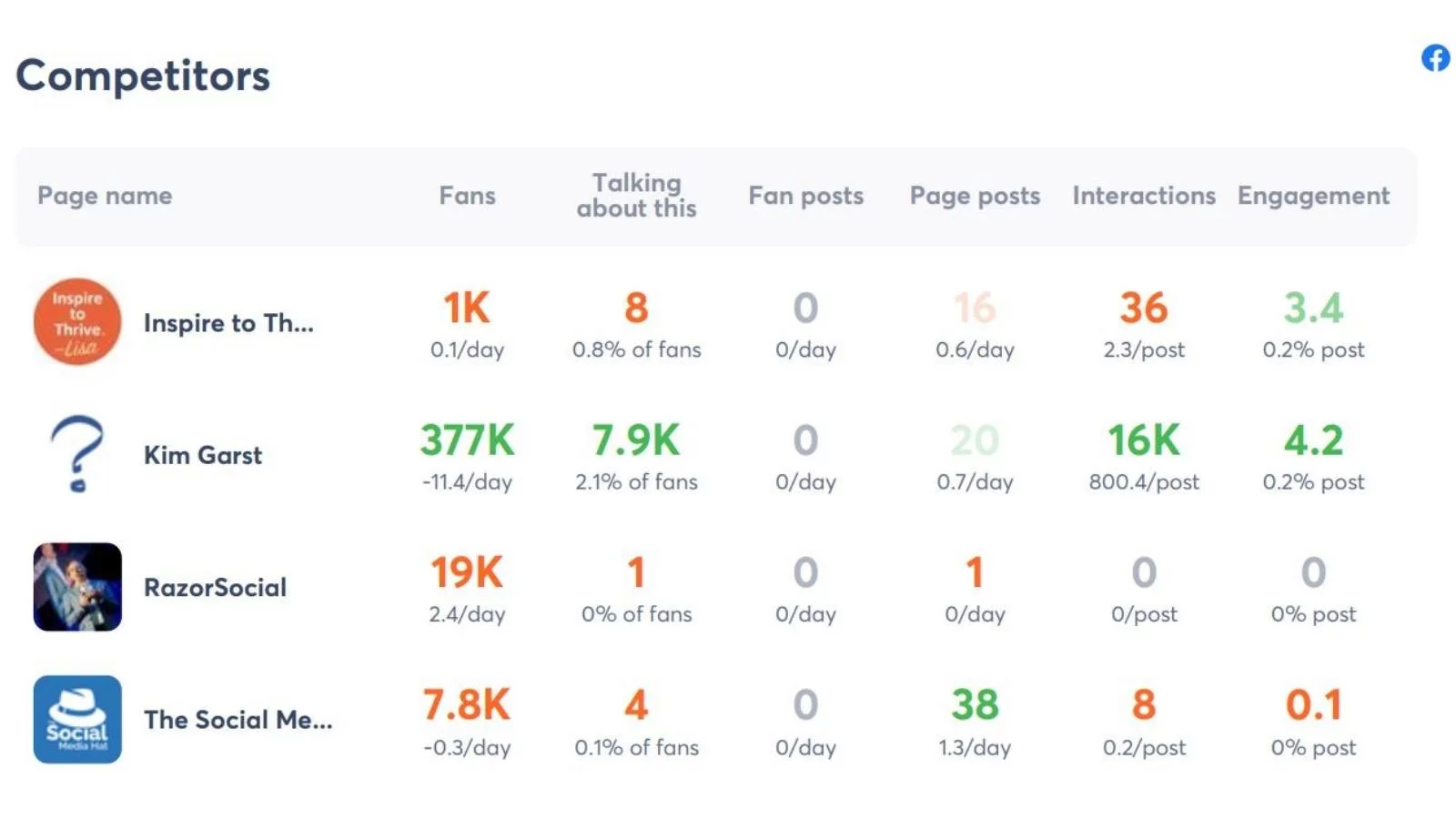Open The Social Media Hat logo

pos(77,719)
